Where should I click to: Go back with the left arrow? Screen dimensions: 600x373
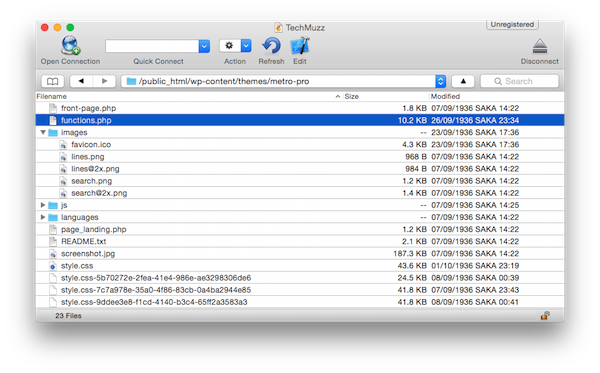[x=81, y=81]
